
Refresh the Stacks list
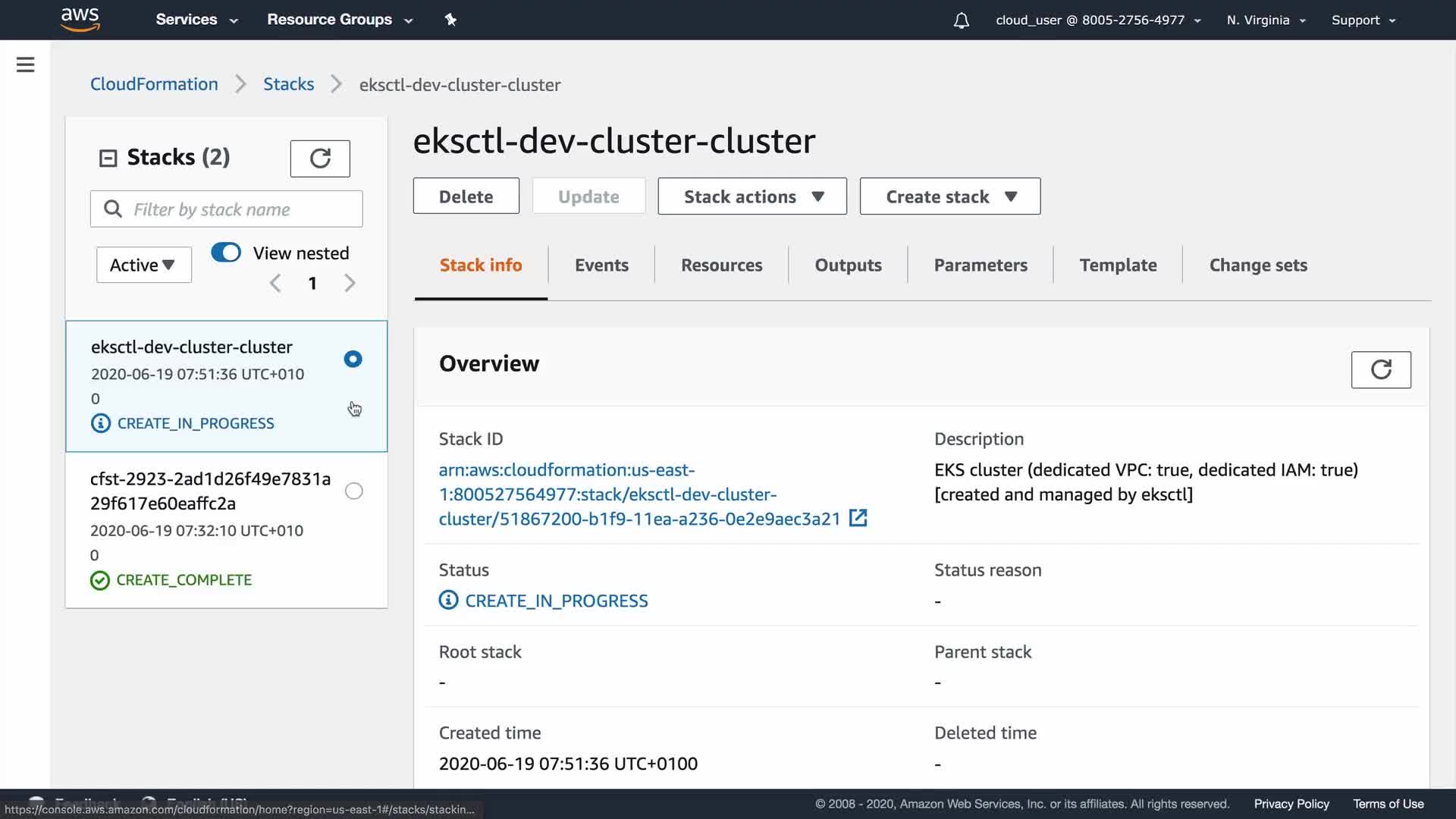pyautogui.click(x=319, y=158)
